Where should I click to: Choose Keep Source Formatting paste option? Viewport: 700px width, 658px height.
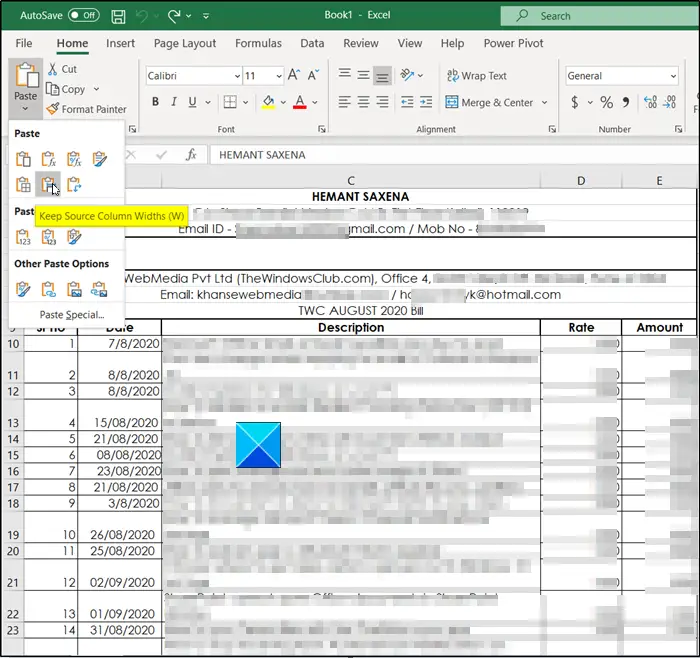click(x=100, y=159)
